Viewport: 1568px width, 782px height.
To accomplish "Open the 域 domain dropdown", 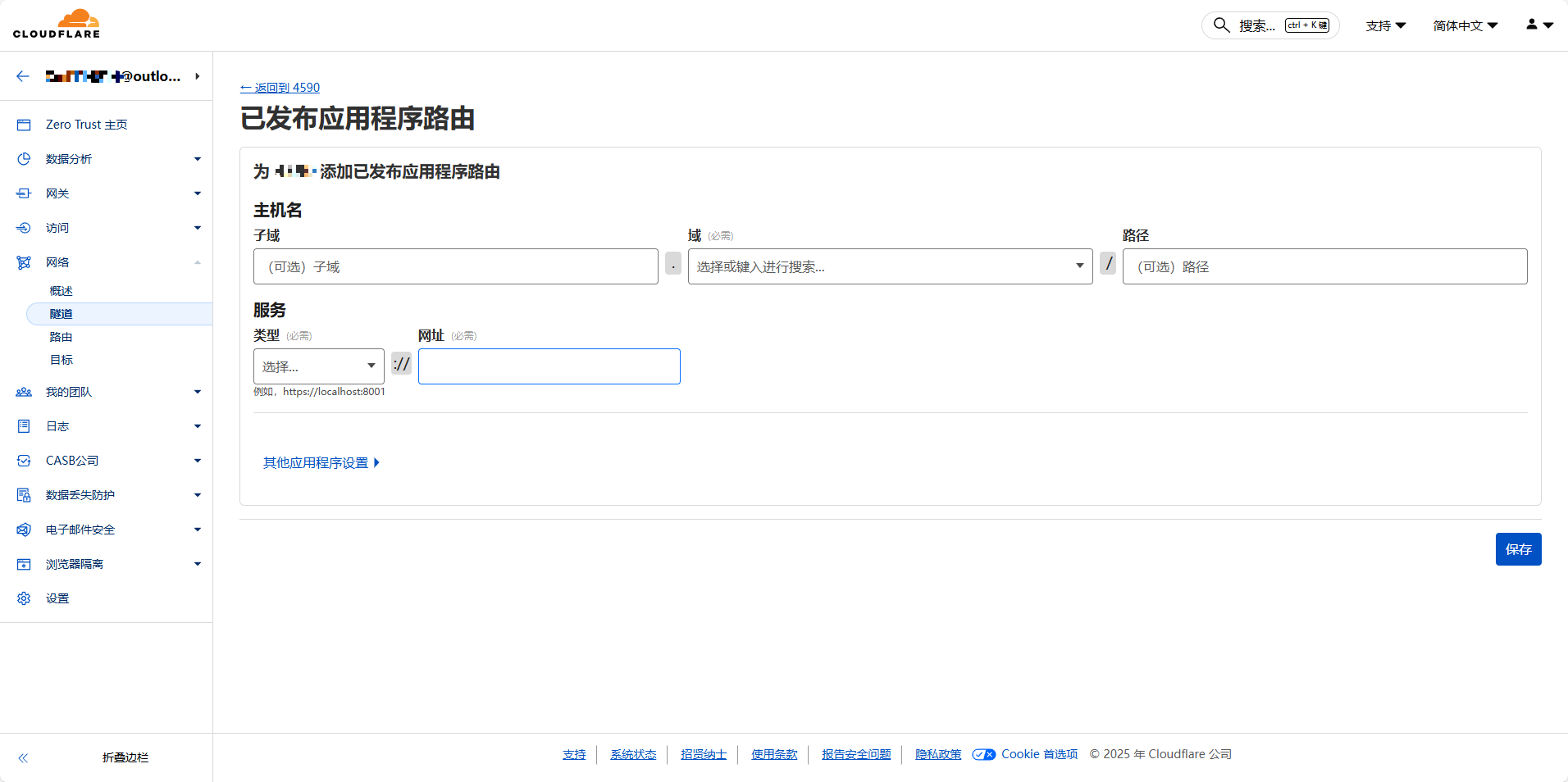I will [x=890, y=266].
